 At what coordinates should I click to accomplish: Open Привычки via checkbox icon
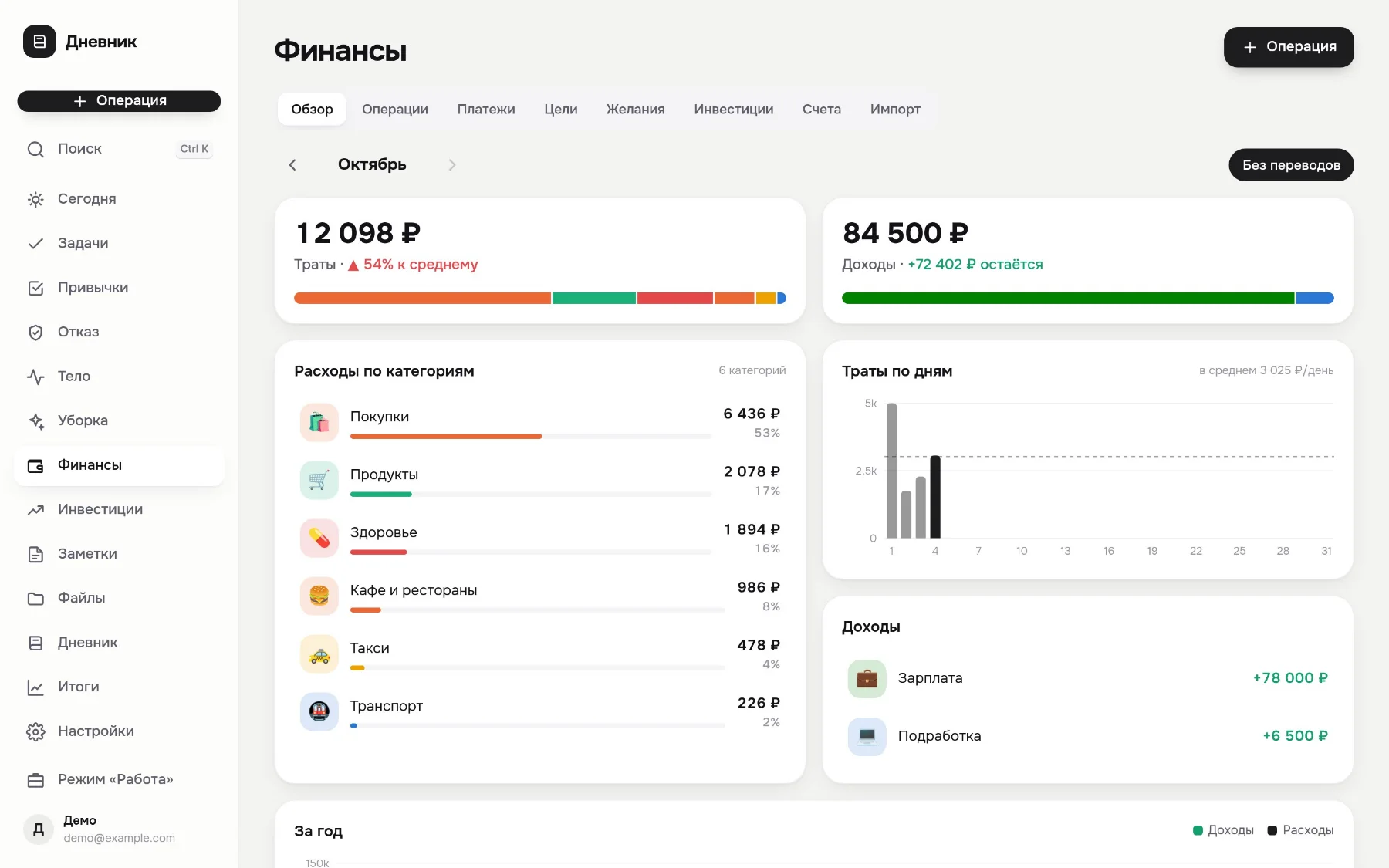pos(35,288)
